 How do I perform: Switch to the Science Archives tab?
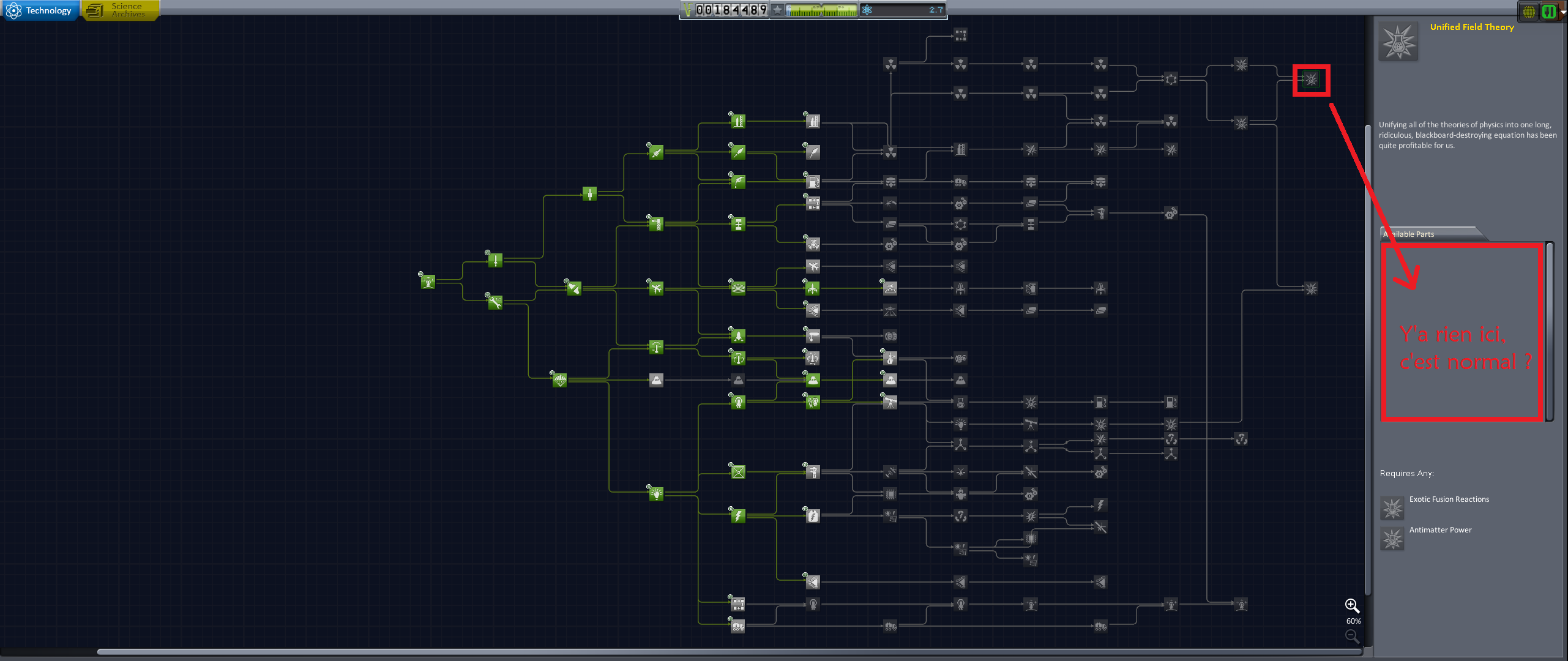[120, 9]
